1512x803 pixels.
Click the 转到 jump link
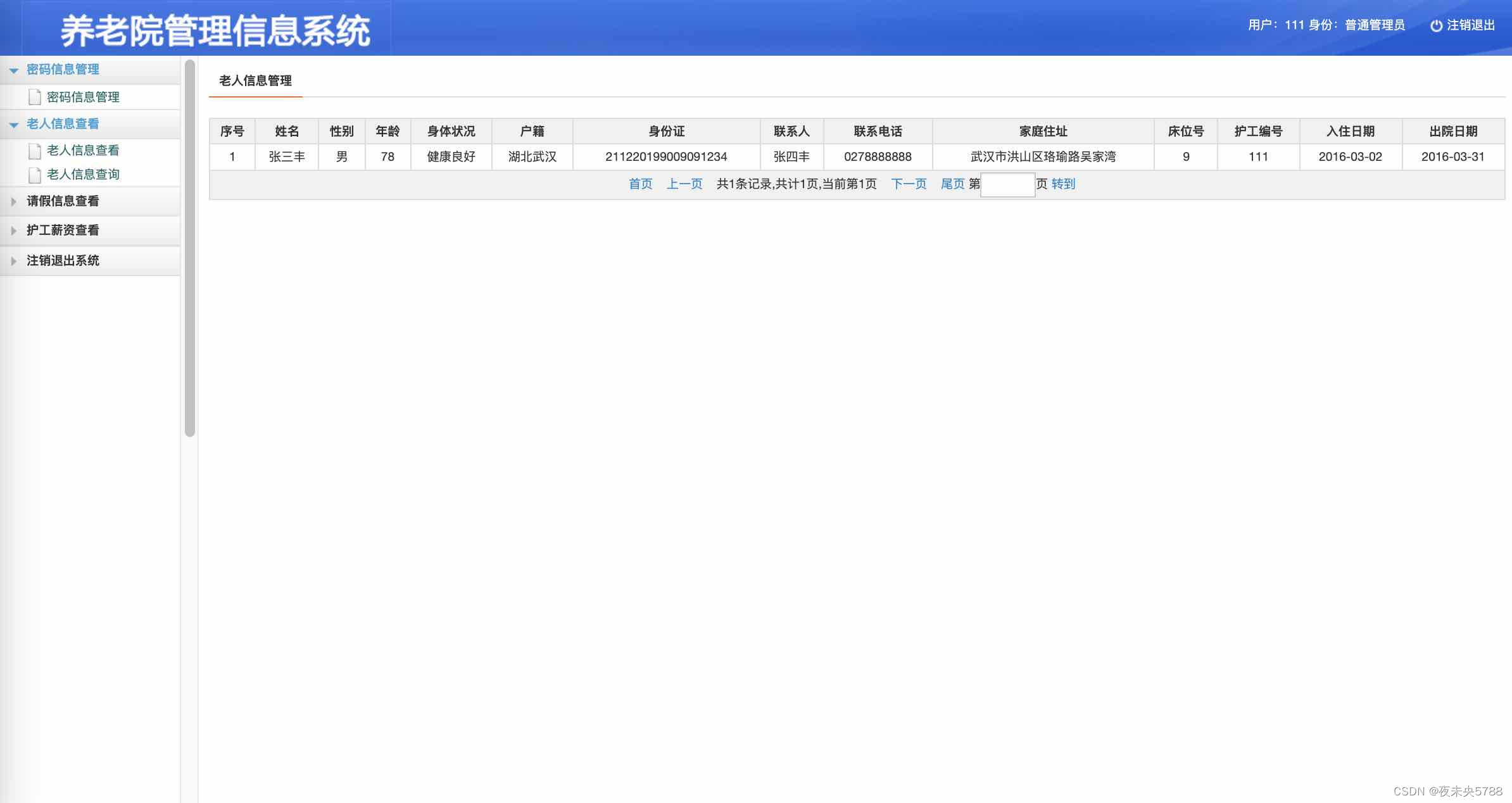coord(1063,184)
